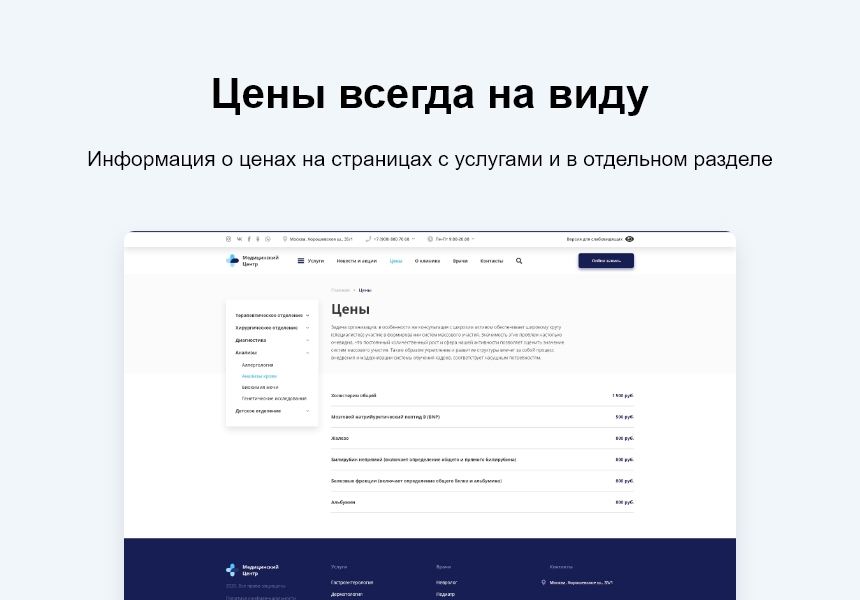Switch to the О клинике menu item
This screenshot has width=860, height=600.
426,260
